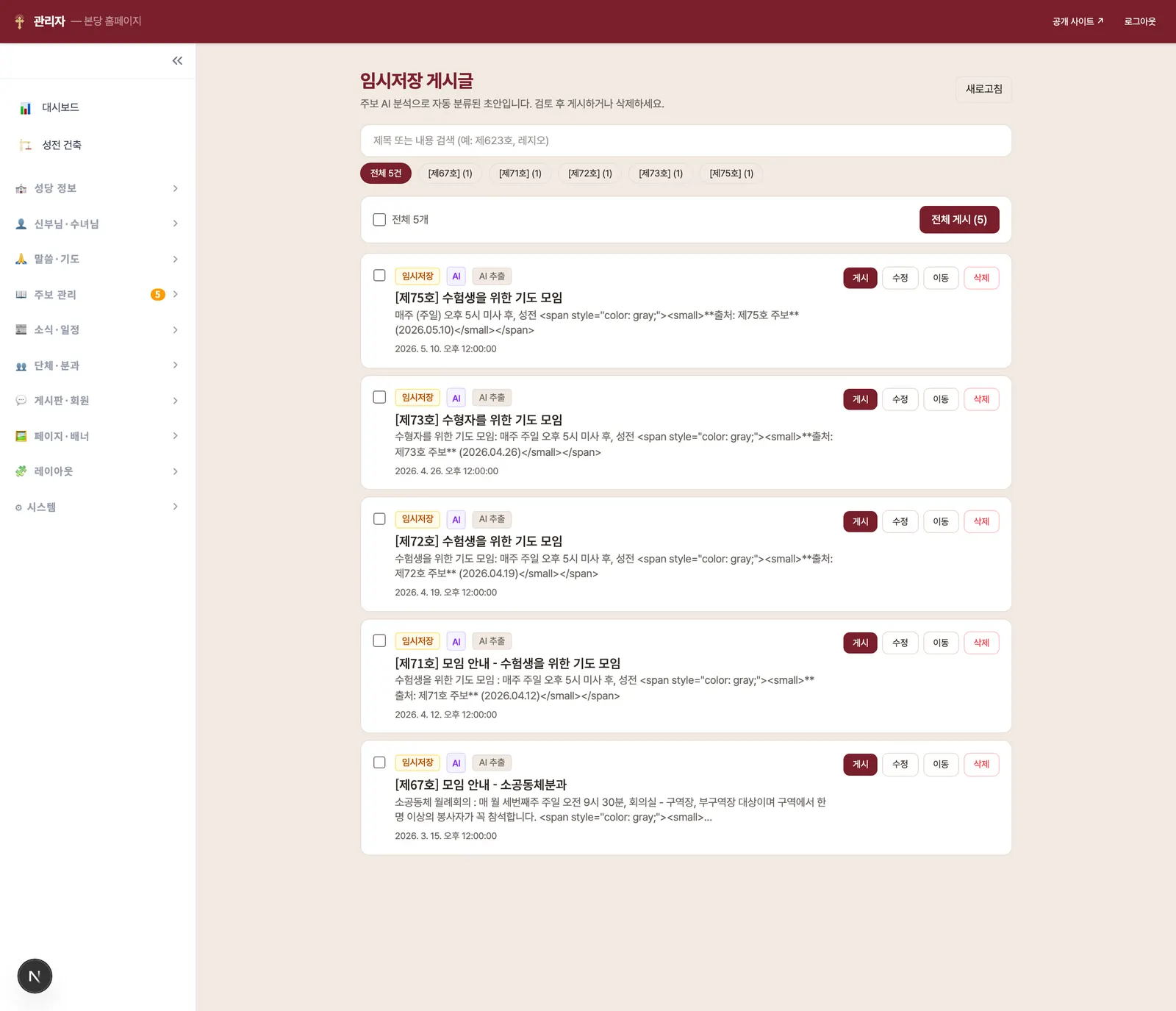This screenshot has width=1176, height=1011.
Task: Collapse the sidebar with double-chevron icon
Action: coord(177,61)
